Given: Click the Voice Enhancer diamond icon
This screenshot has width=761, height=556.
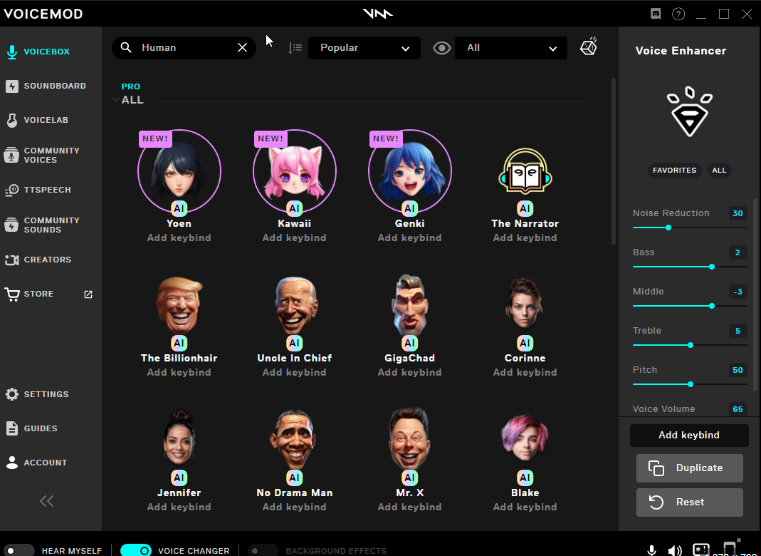Looking at the screenshot, I should 689,112.
